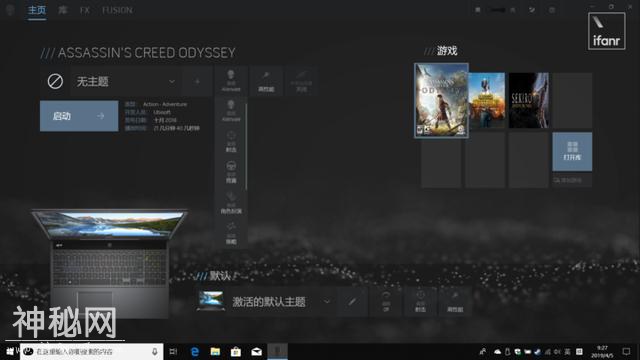Open Microsoft Edge from the taskbar
Viewport: 640px width, 360px height.
click(195, 351)
